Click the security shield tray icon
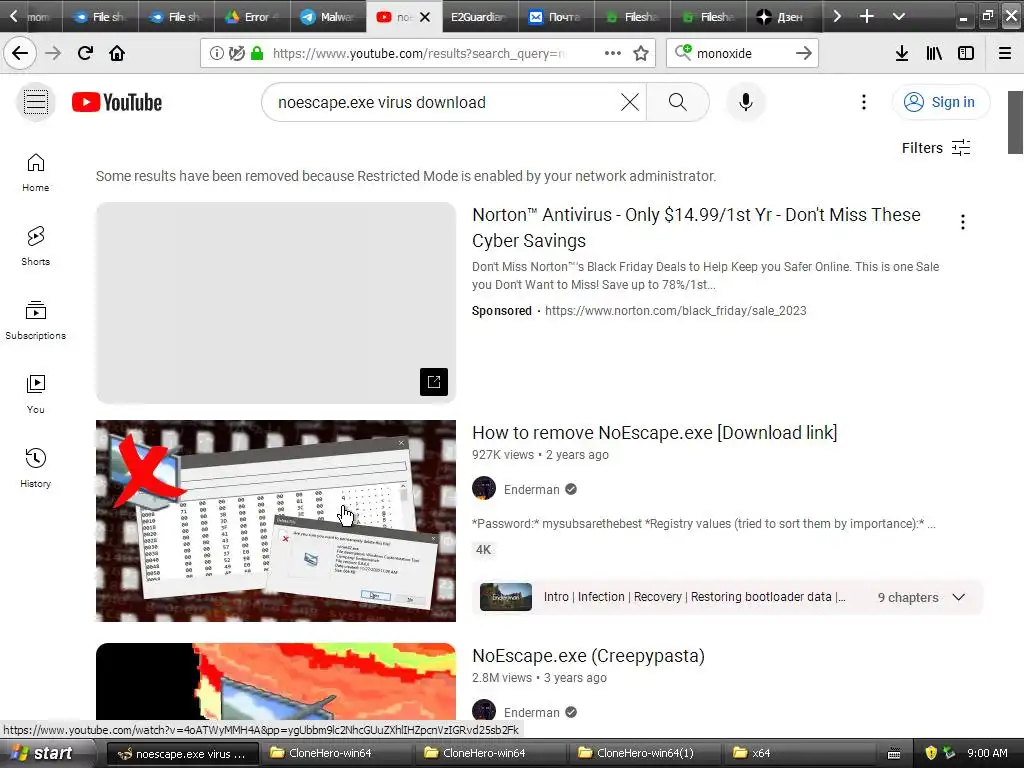The height and width of the screenshot is (768, 1024). tap(931, 753)
